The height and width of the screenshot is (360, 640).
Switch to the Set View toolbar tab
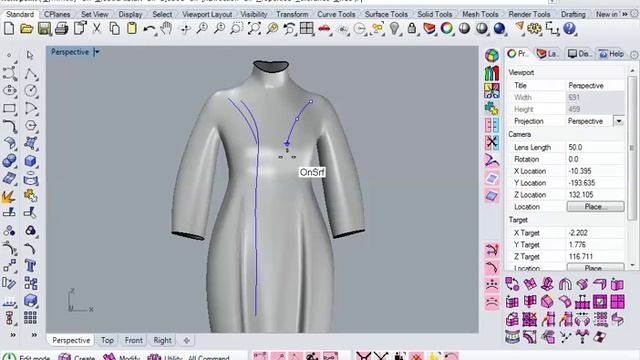click(95, 14)
